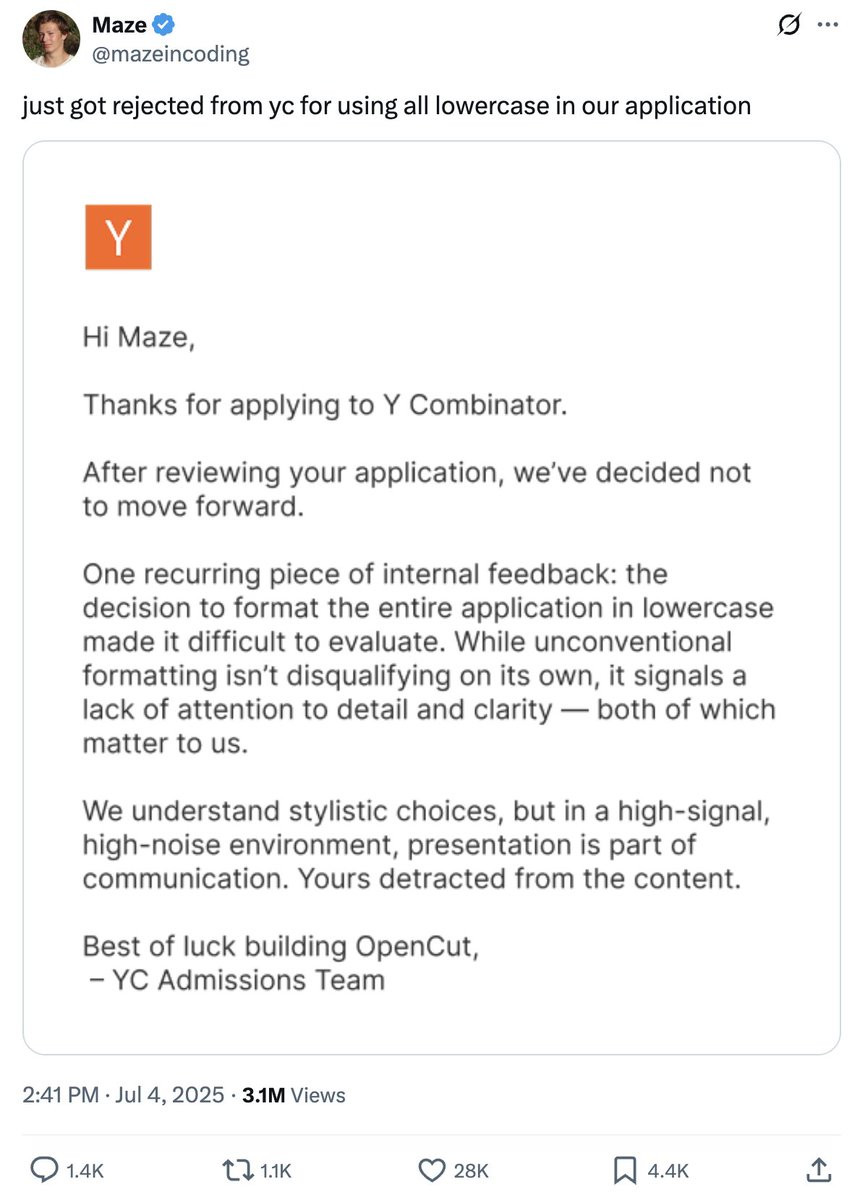Image resolution: width=852 pixels, height=1200 pixels.
Task: Click the Maze display name
Action: [x=118, y=25]
